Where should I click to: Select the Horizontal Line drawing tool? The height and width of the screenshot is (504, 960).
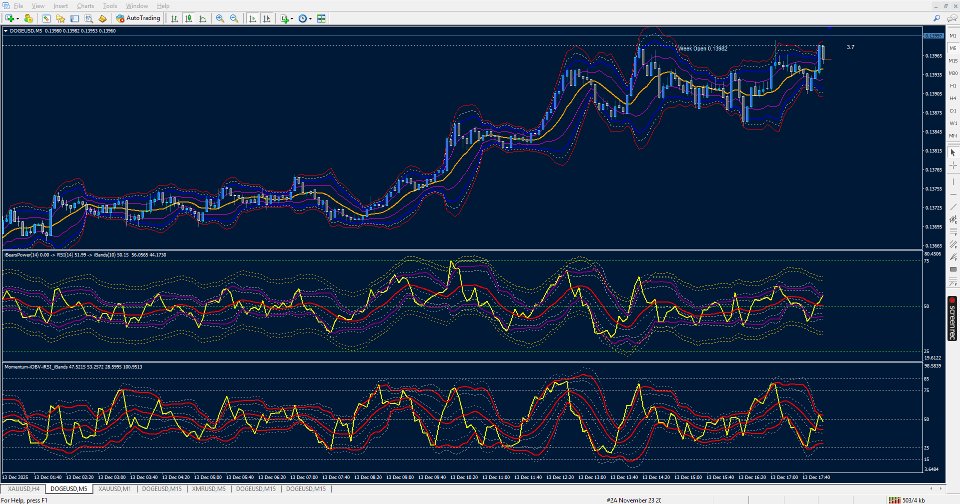tap(953, 195)
